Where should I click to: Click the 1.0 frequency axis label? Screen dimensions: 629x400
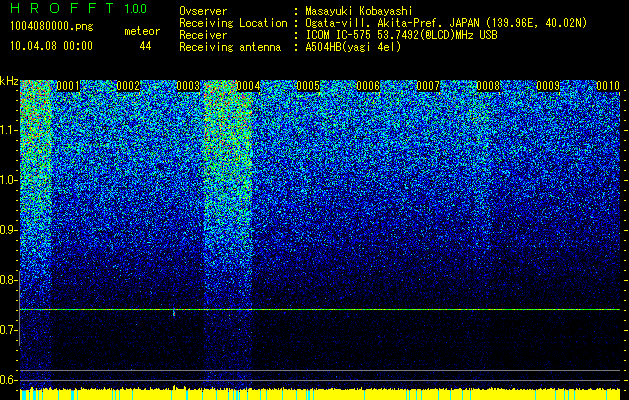pos(8,180)
